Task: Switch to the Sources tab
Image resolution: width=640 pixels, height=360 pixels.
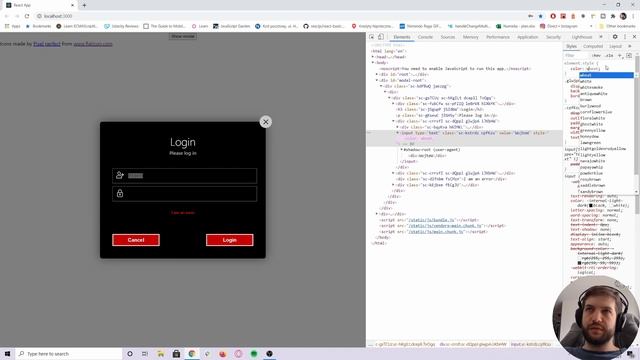Action: coord(447,37)
